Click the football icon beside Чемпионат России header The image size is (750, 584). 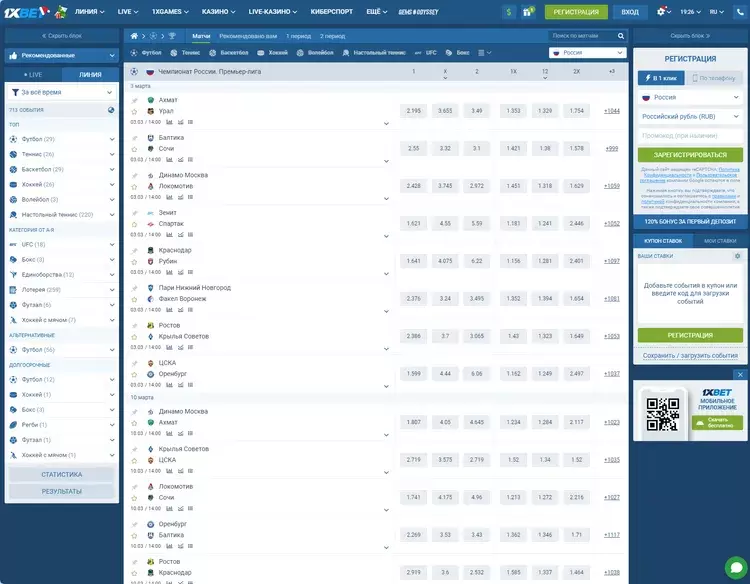(134, 72)
